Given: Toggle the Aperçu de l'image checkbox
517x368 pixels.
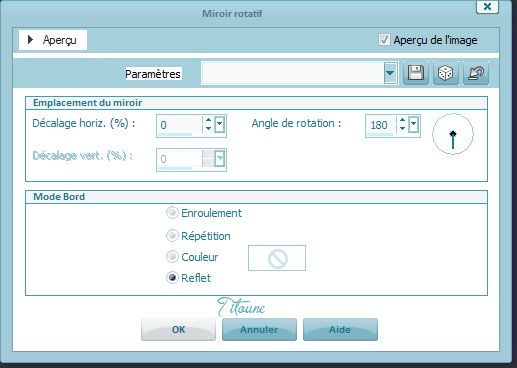Looking at the screenshot, I should 384,40.
